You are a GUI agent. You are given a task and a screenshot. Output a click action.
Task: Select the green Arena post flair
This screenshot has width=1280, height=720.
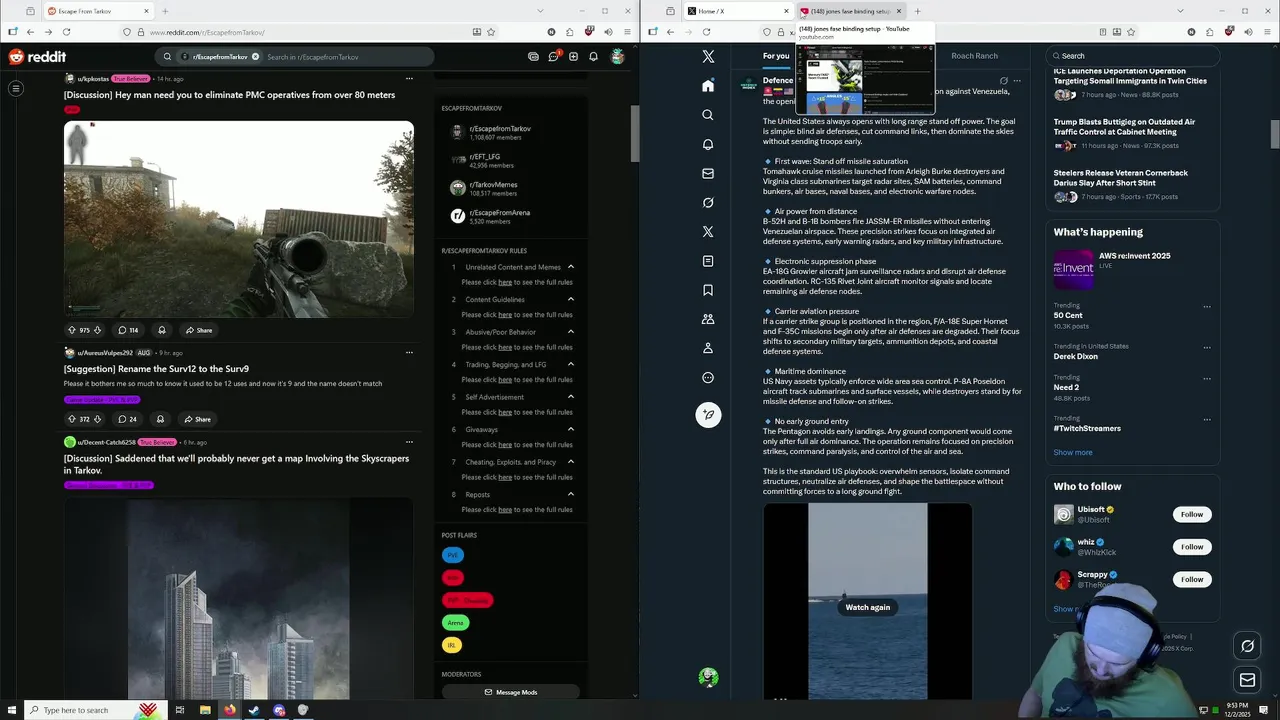tap(455, 623)
